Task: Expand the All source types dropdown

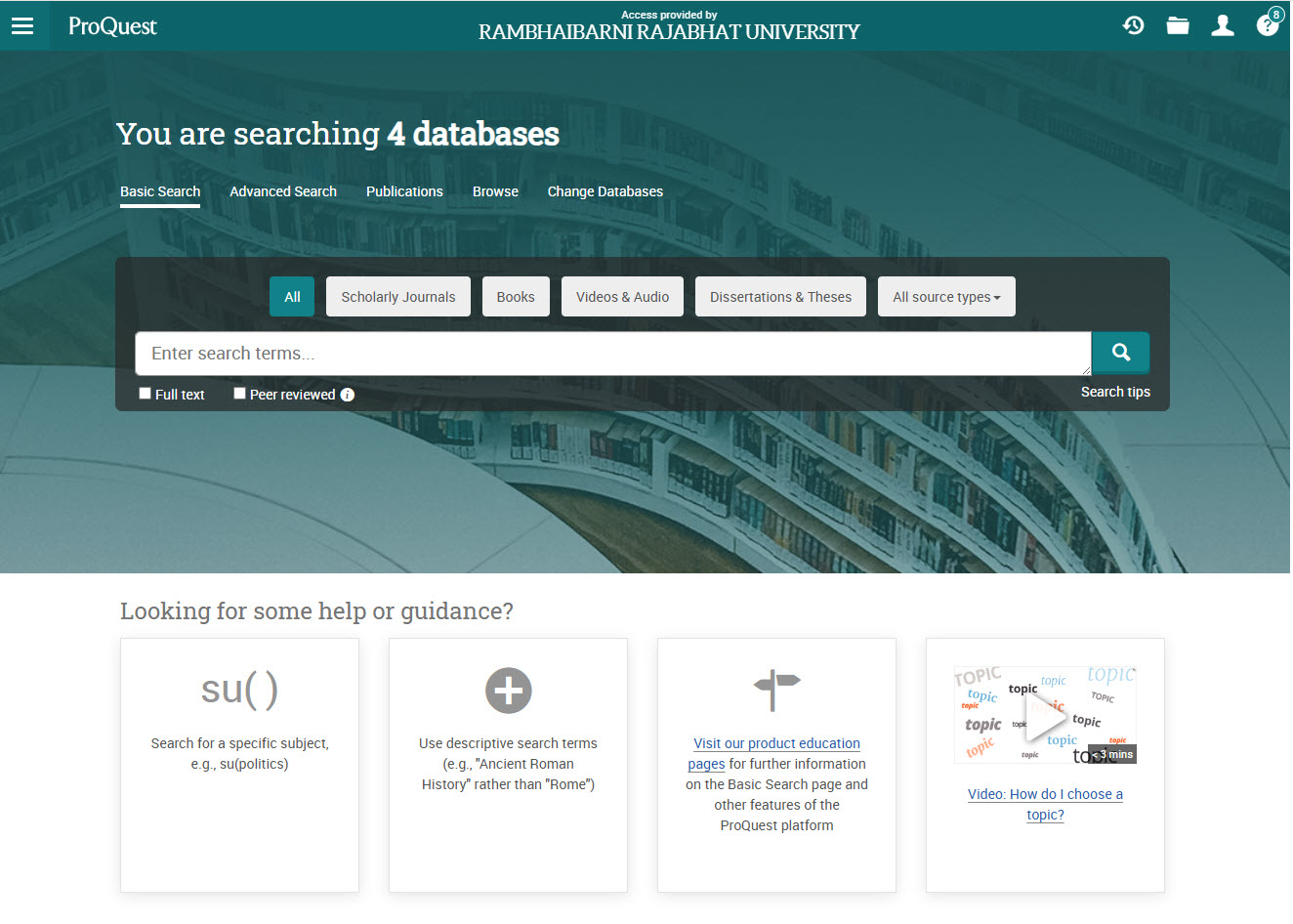Action: [x=946, y=297]
